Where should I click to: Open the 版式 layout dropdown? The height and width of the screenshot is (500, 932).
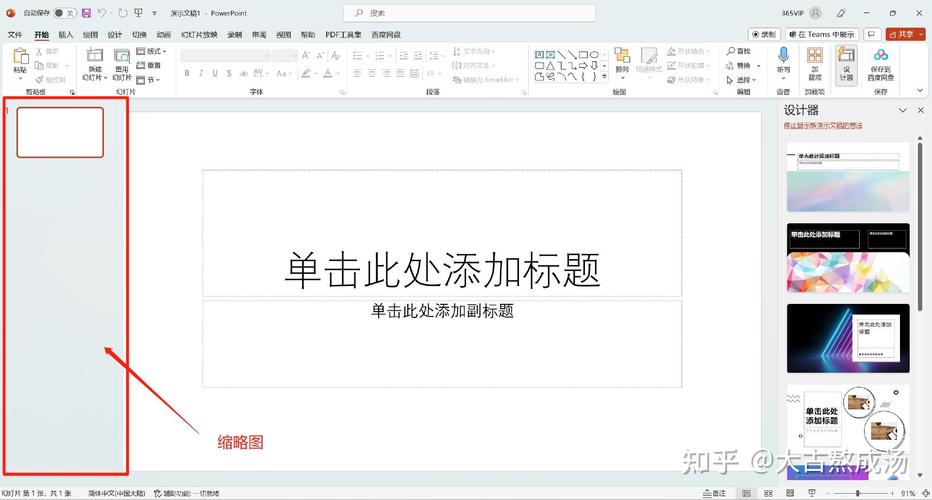click(152, 51)
